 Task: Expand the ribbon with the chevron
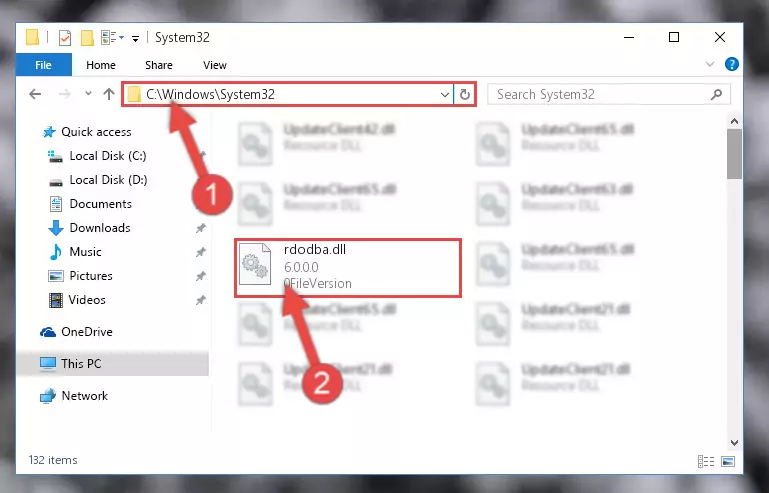tap(709, 64)
